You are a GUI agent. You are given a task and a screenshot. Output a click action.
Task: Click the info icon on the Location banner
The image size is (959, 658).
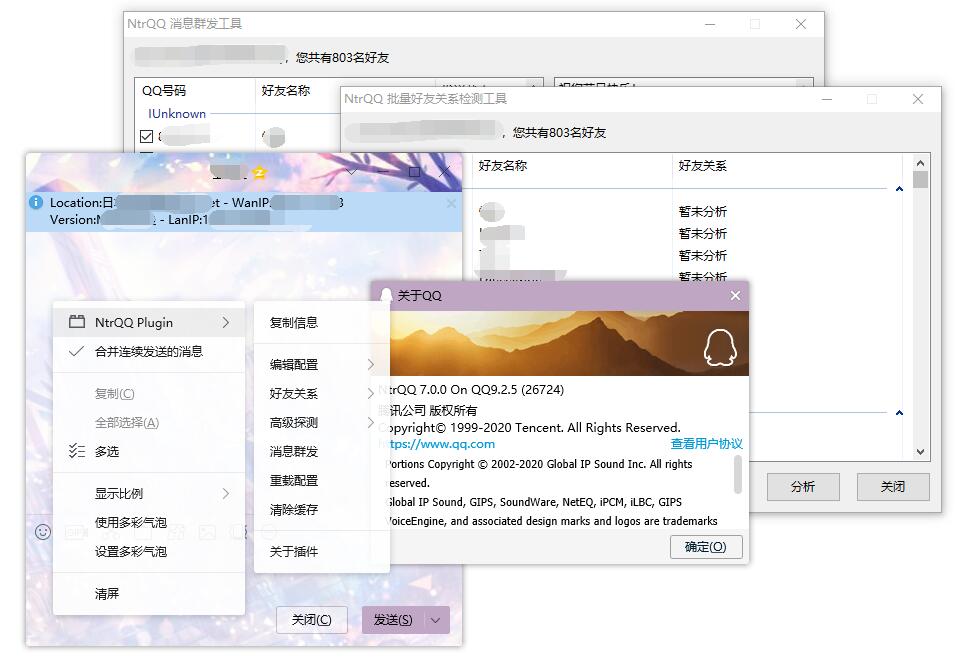point(37,202)
